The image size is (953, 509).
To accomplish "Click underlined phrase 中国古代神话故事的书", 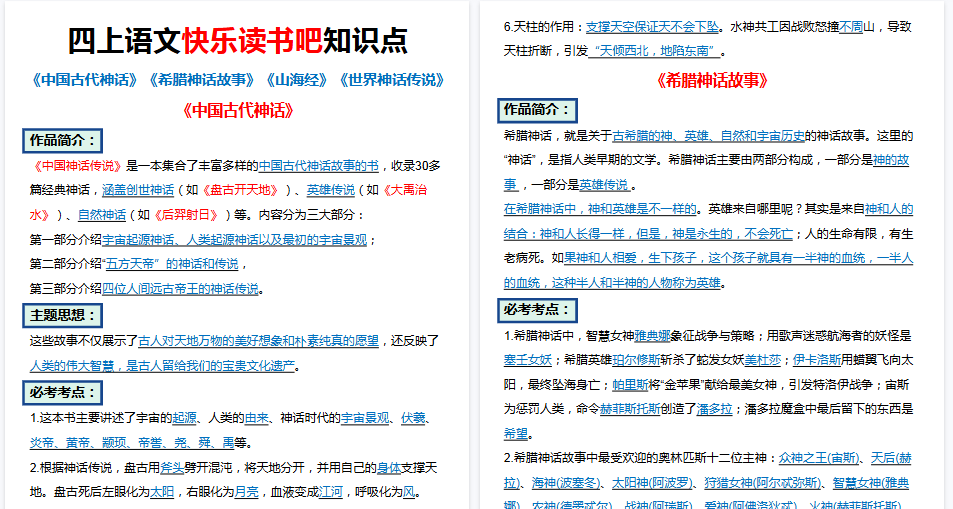I will 318,165.
